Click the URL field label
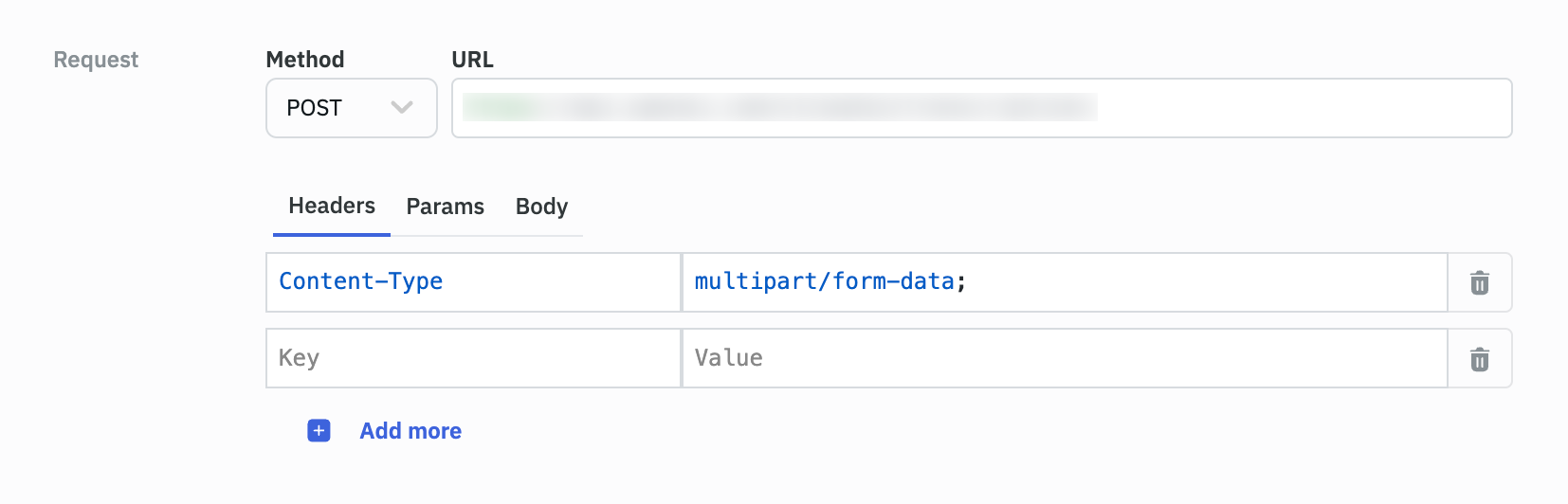 point(472,60)
